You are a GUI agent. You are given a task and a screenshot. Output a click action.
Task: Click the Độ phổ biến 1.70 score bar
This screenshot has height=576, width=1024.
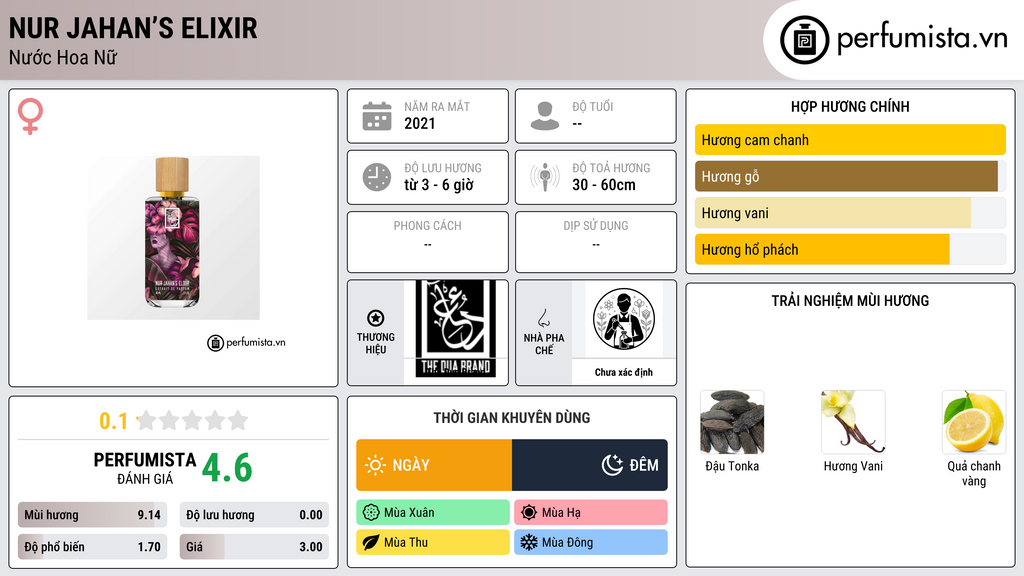pos(92,547)
